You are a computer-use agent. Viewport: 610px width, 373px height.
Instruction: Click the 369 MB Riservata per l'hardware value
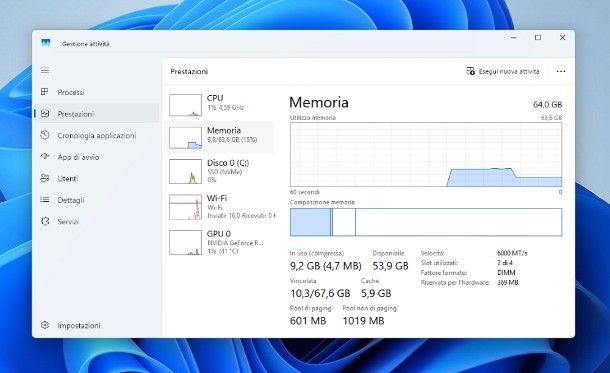click(508, 282)
